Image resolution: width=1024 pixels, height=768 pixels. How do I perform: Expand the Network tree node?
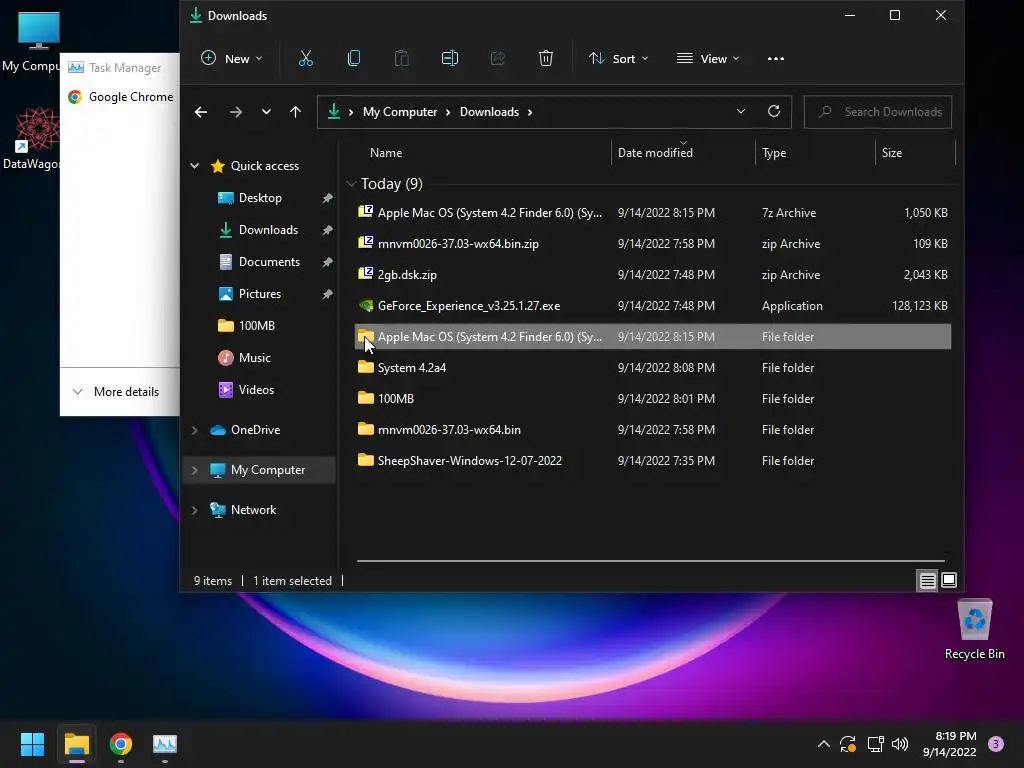pos(194,510)
